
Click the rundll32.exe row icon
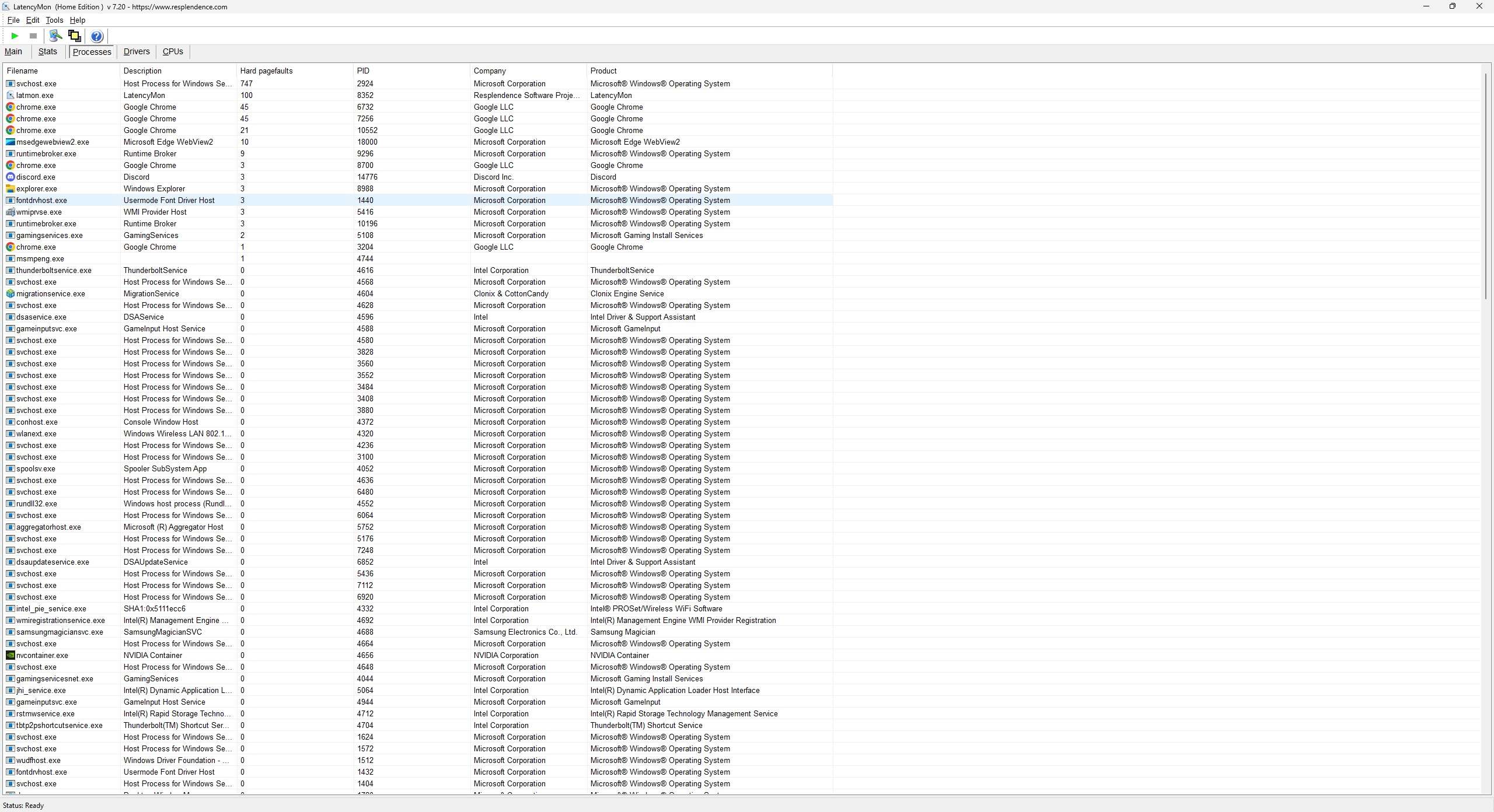[x=11, y=503]
